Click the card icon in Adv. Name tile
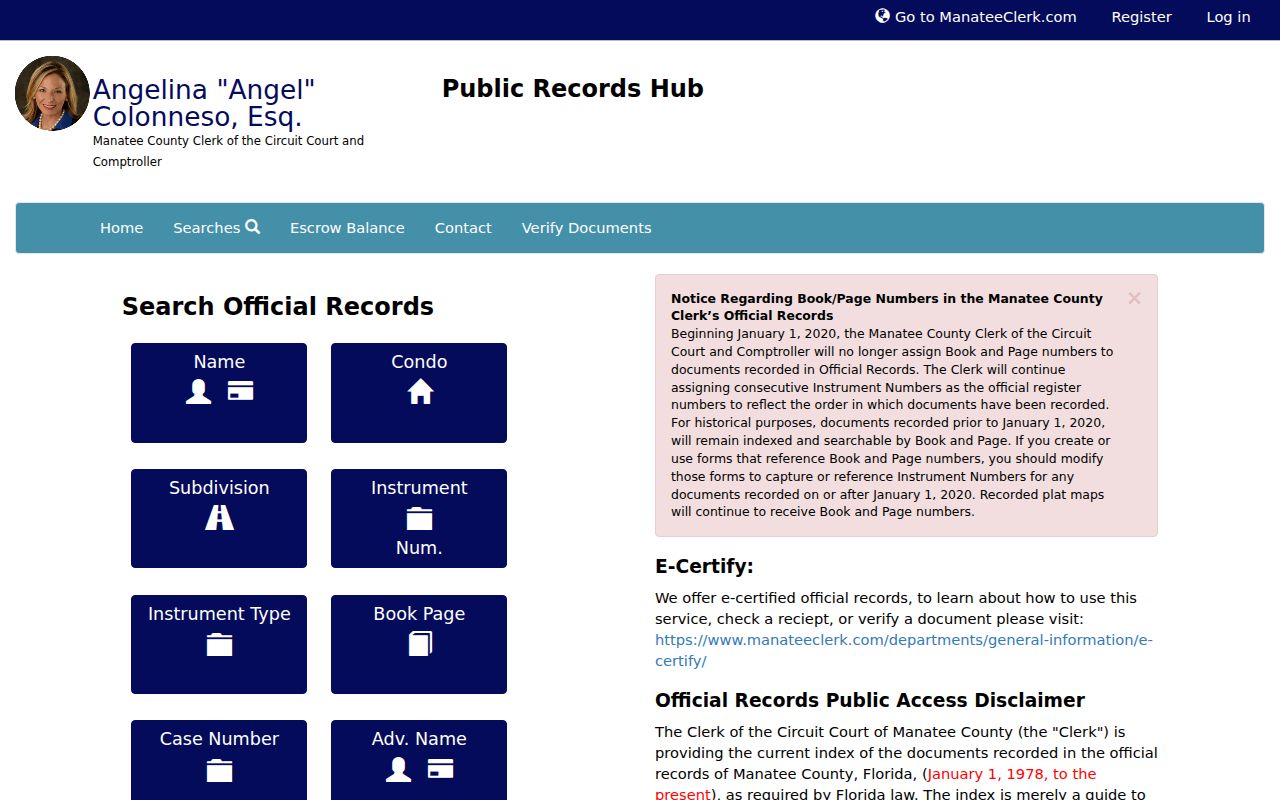This screenshot has width=1280, height=800. pyautogui.click(x=440, y=768)
